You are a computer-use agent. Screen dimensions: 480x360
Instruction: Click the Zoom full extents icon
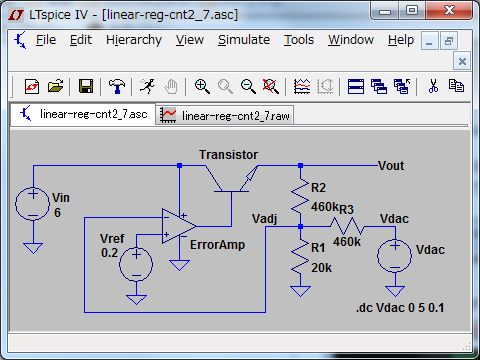click(271, 86)
